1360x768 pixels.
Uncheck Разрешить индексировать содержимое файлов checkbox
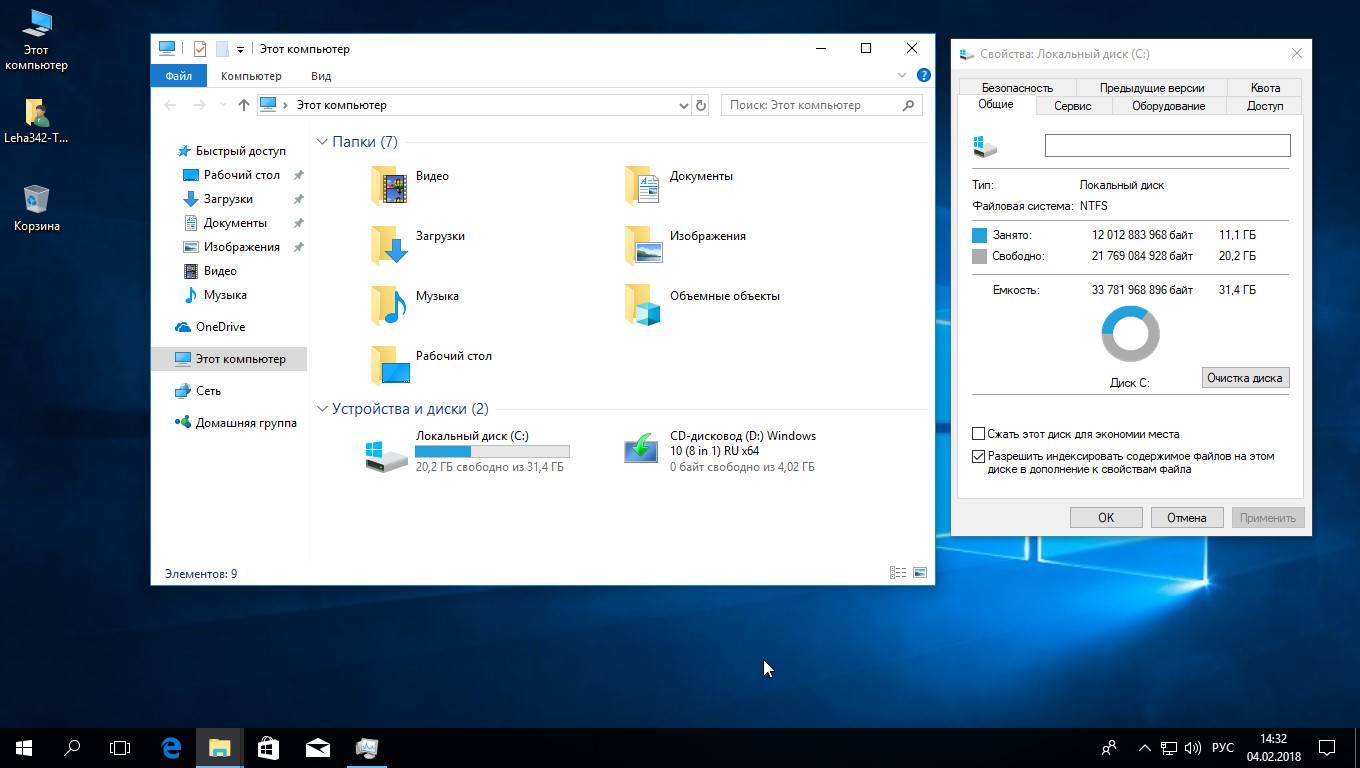pyautogui.click(x=979, y=456)
